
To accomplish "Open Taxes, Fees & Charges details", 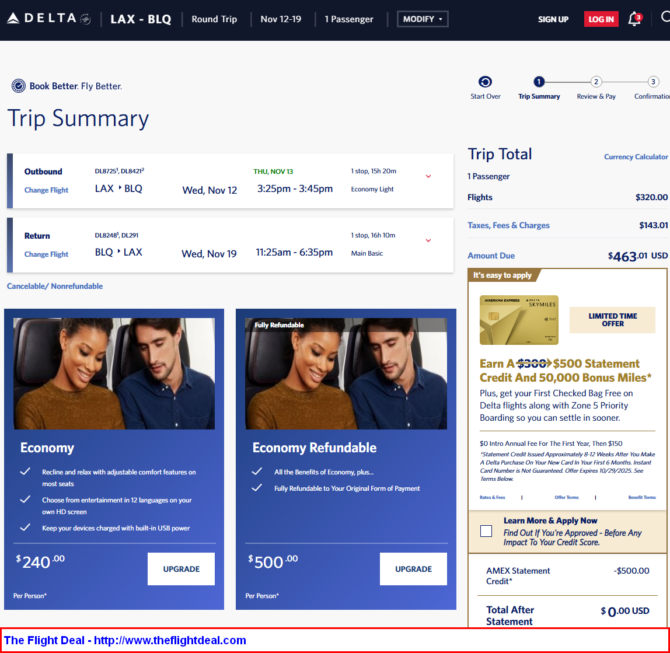I will (x=508, y=225).
